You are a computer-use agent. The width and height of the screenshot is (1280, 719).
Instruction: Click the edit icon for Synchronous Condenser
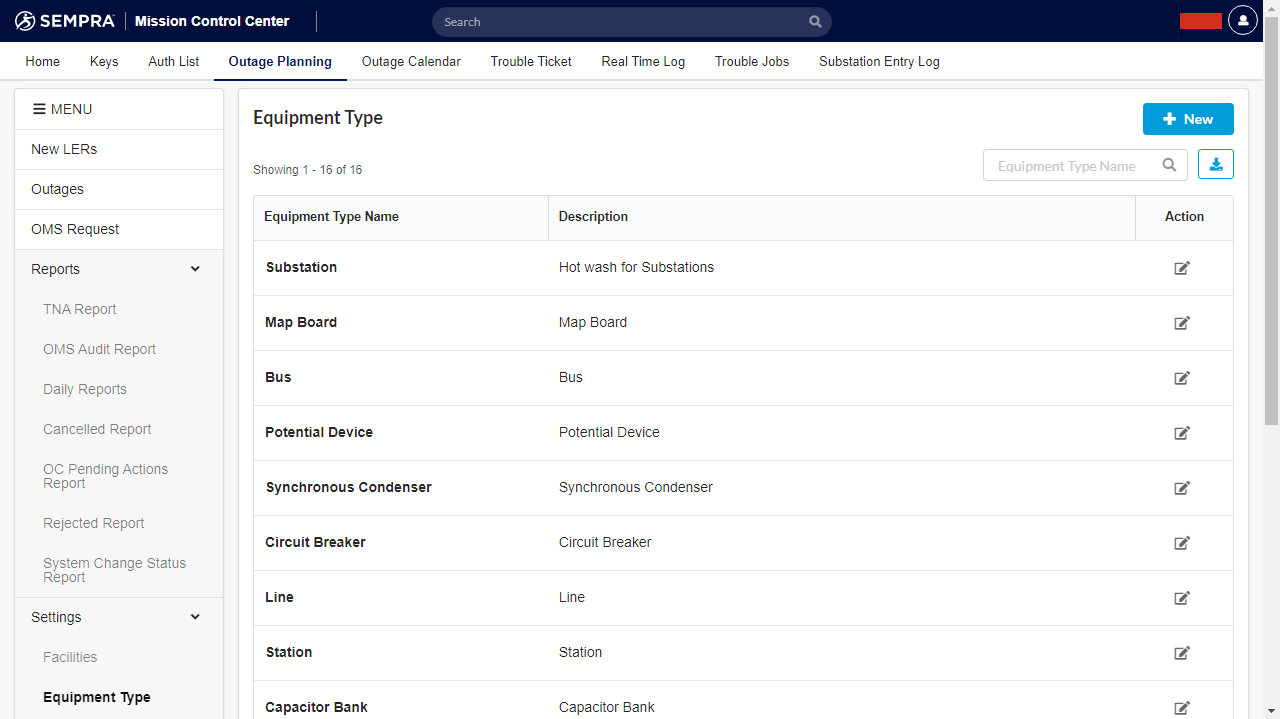pyautogui.click(x=1181, y=488)
